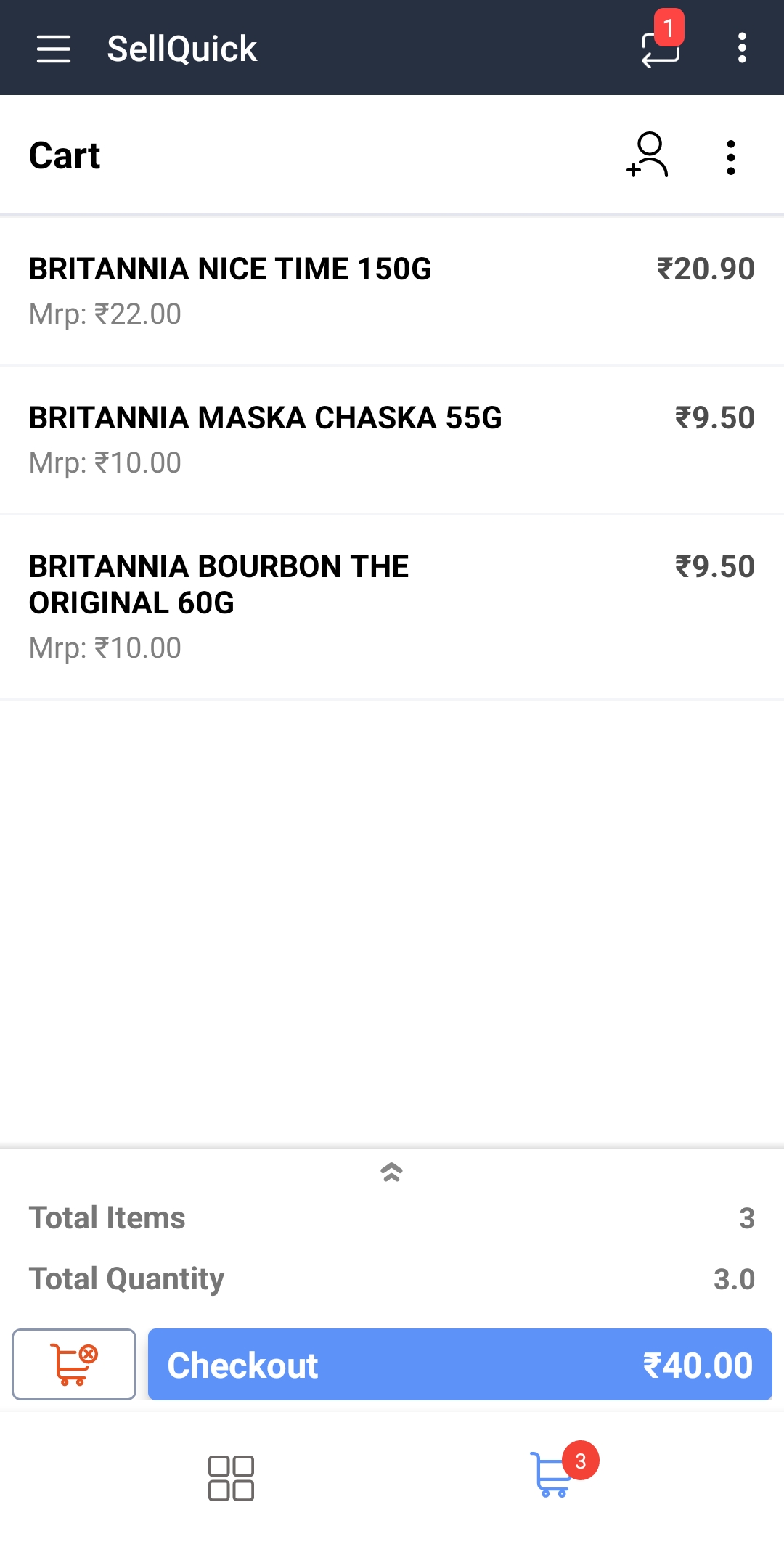Tap the Total Items summary row

tap(392, 1218)
